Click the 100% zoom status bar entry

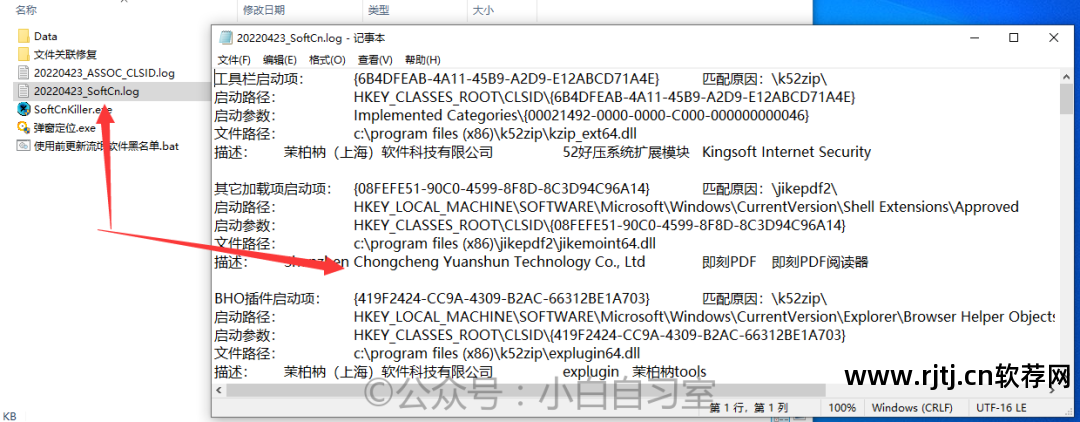tap(843, 408)
